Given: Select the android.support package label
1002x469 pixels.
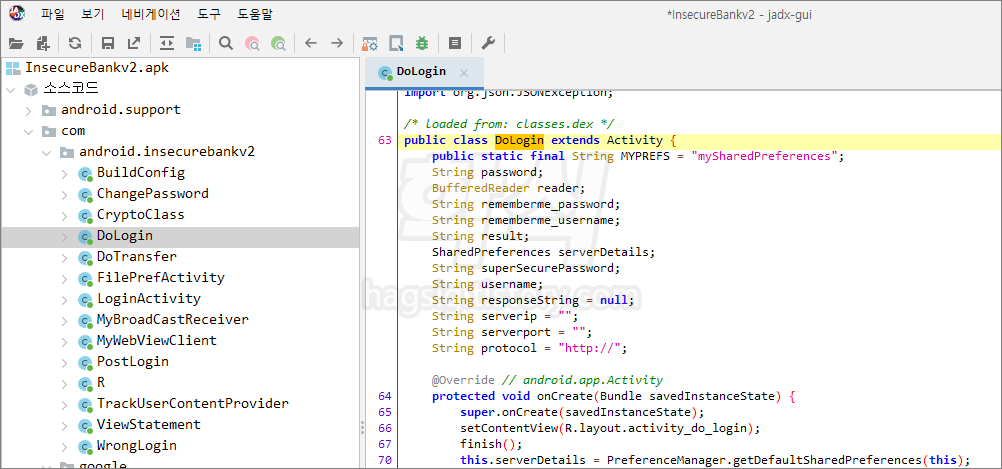Looking at the screenshot, I should pos(121,110).
